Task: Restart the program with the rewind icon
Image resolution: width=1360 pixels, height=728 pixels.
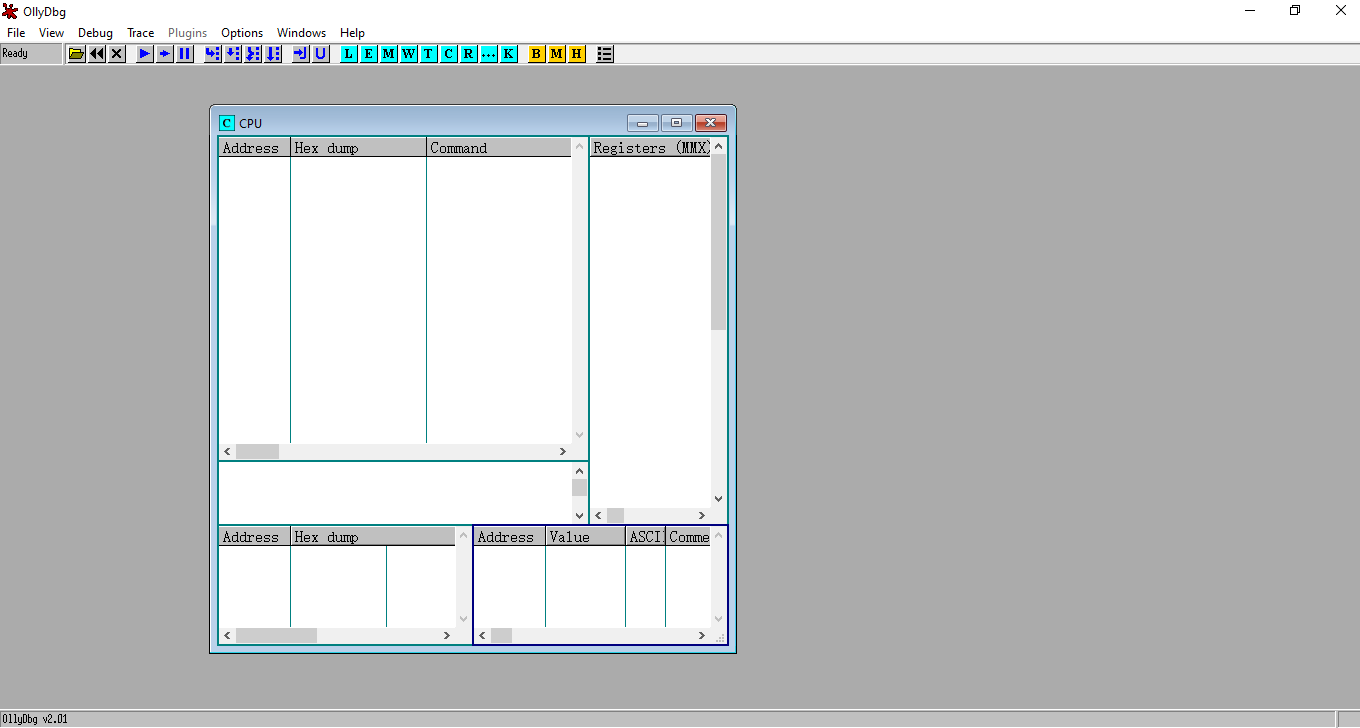Action: click(x=97, y=54)
